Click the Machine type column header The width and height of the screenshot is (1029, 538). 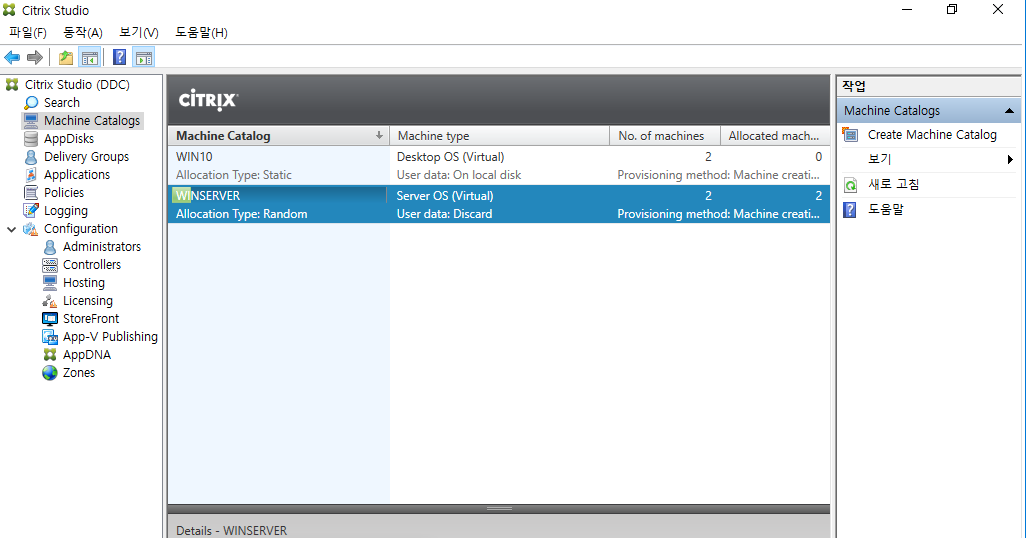tap(499, 136)
